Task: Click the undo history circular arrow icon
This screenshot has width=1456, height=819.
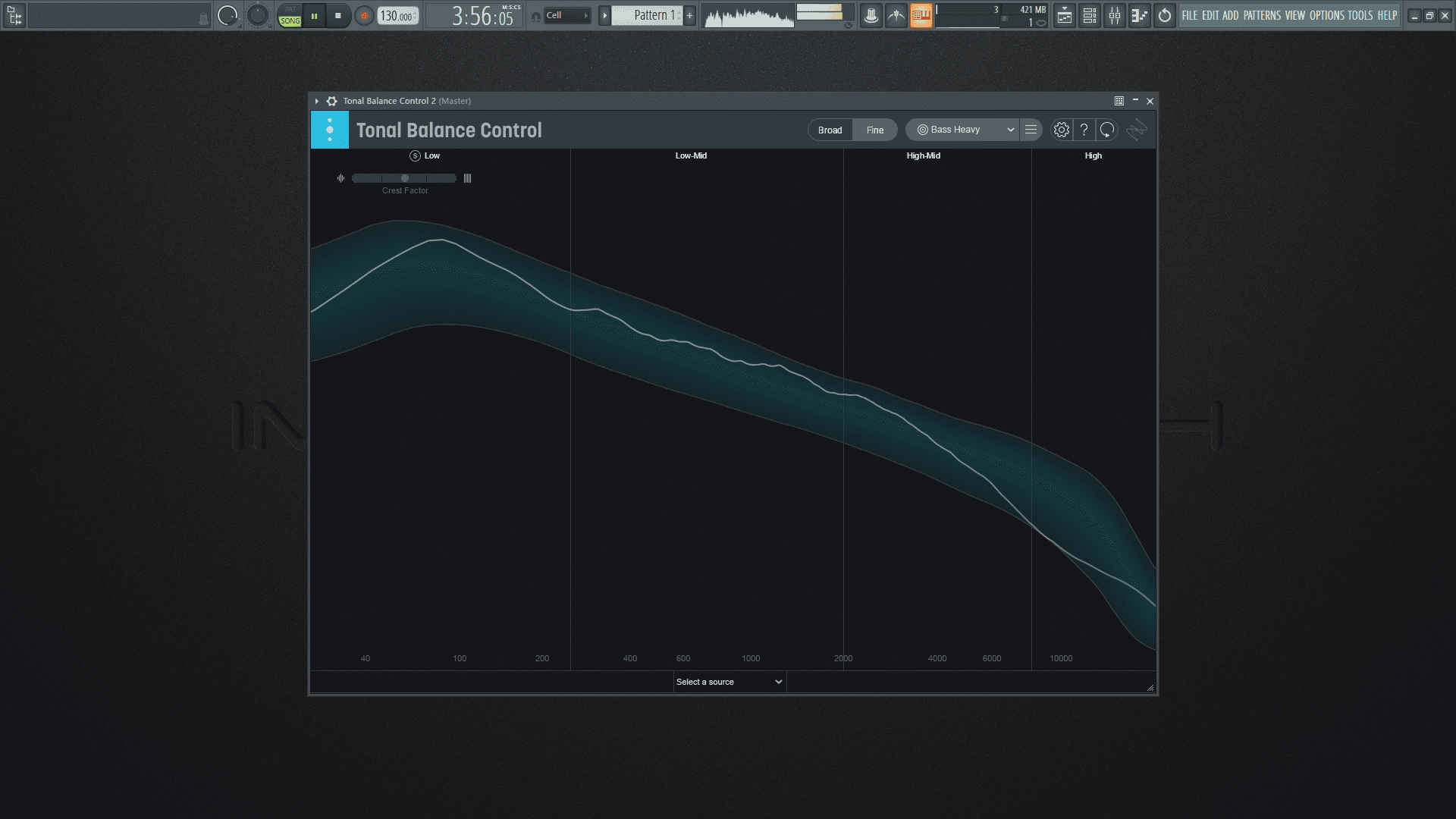Action: point(1165,15)
